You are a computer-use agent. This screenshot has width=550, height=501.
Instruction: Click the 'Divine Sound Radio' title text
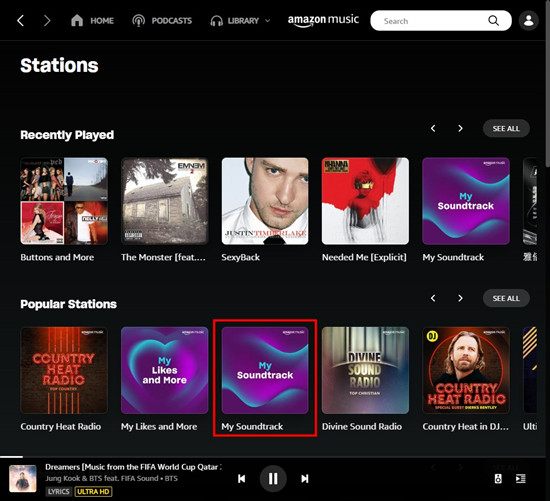click(x=362, y=427)
